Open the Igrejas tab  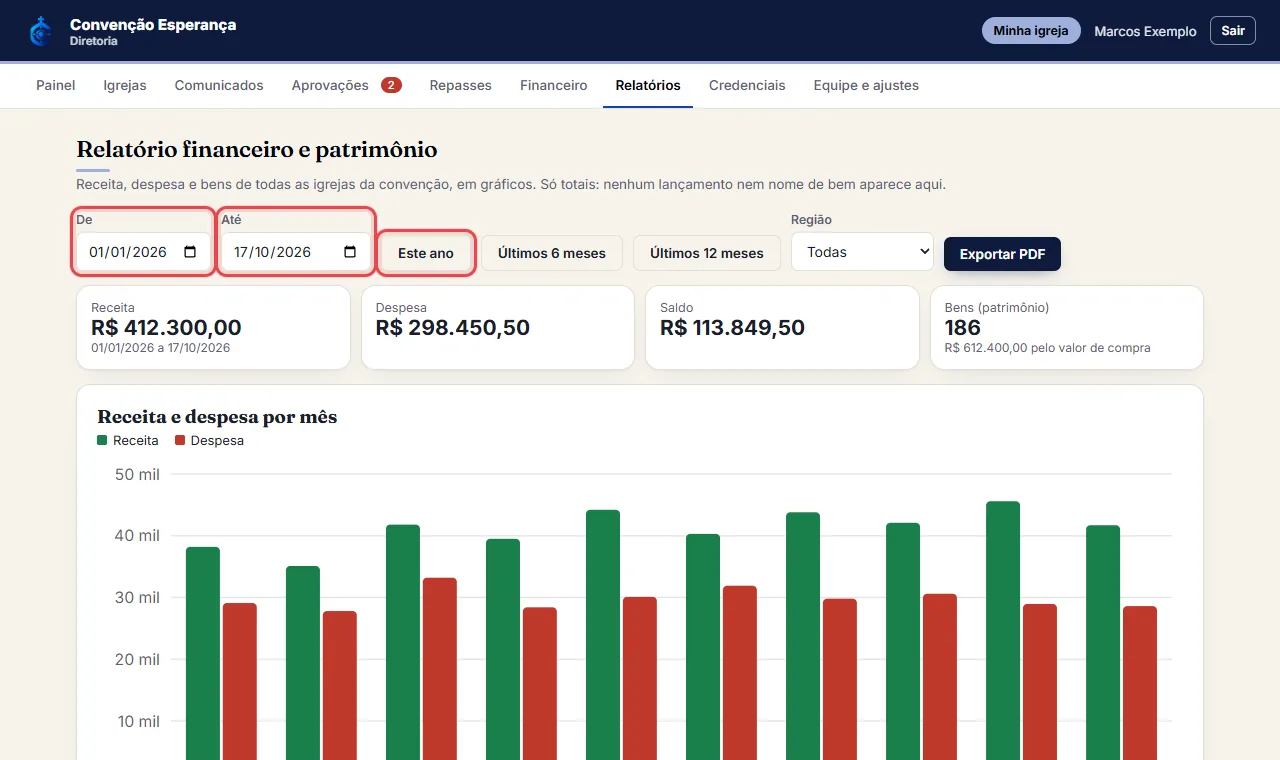[125, 85]
